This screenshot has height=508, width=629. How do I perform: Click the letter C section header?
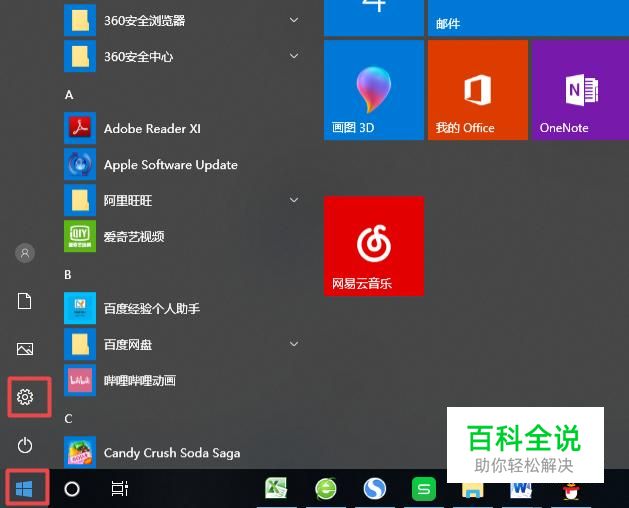(x=68, y=419)
